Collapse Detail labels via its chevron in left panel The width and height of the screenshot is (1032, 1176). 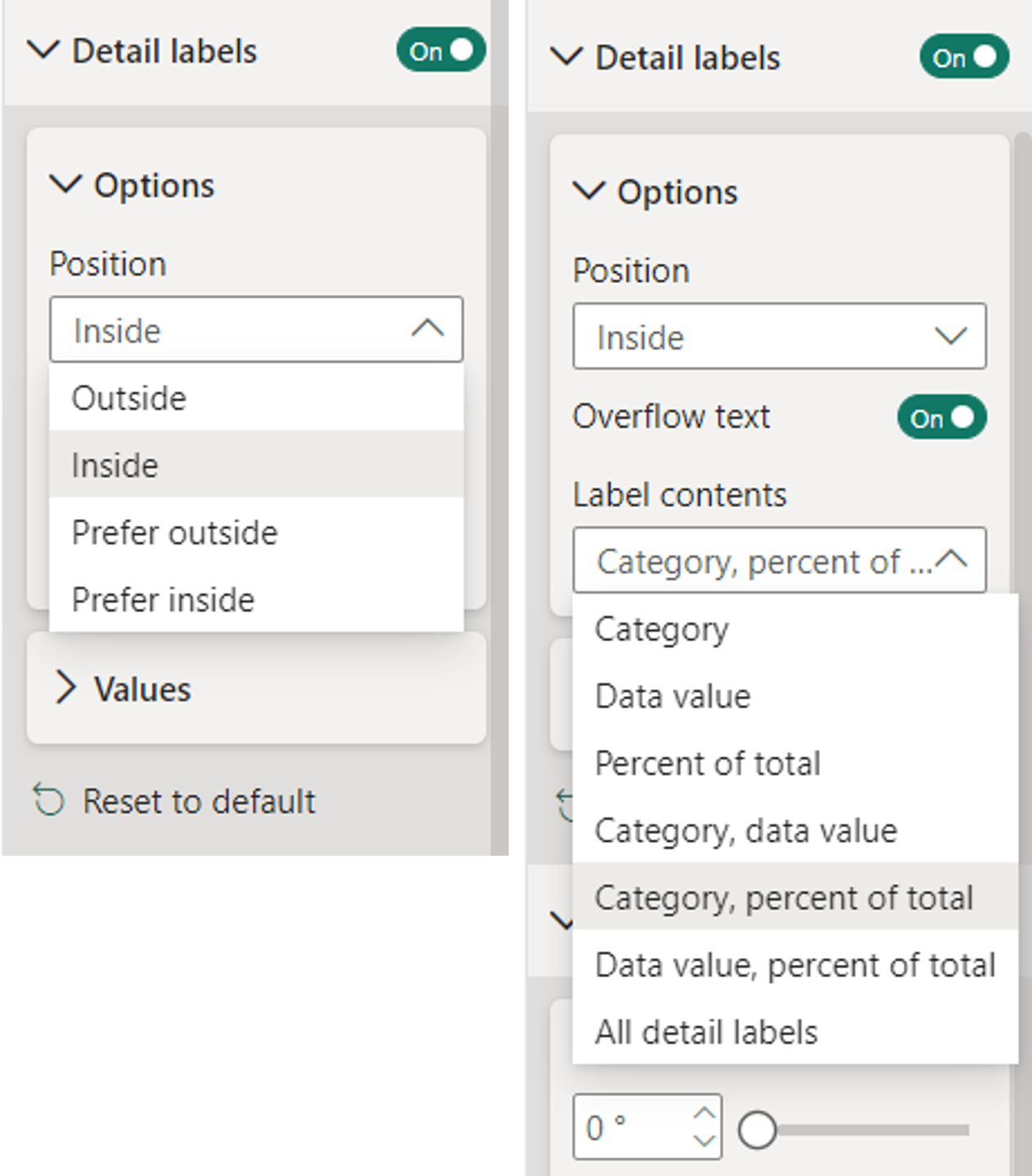[44, 51]
